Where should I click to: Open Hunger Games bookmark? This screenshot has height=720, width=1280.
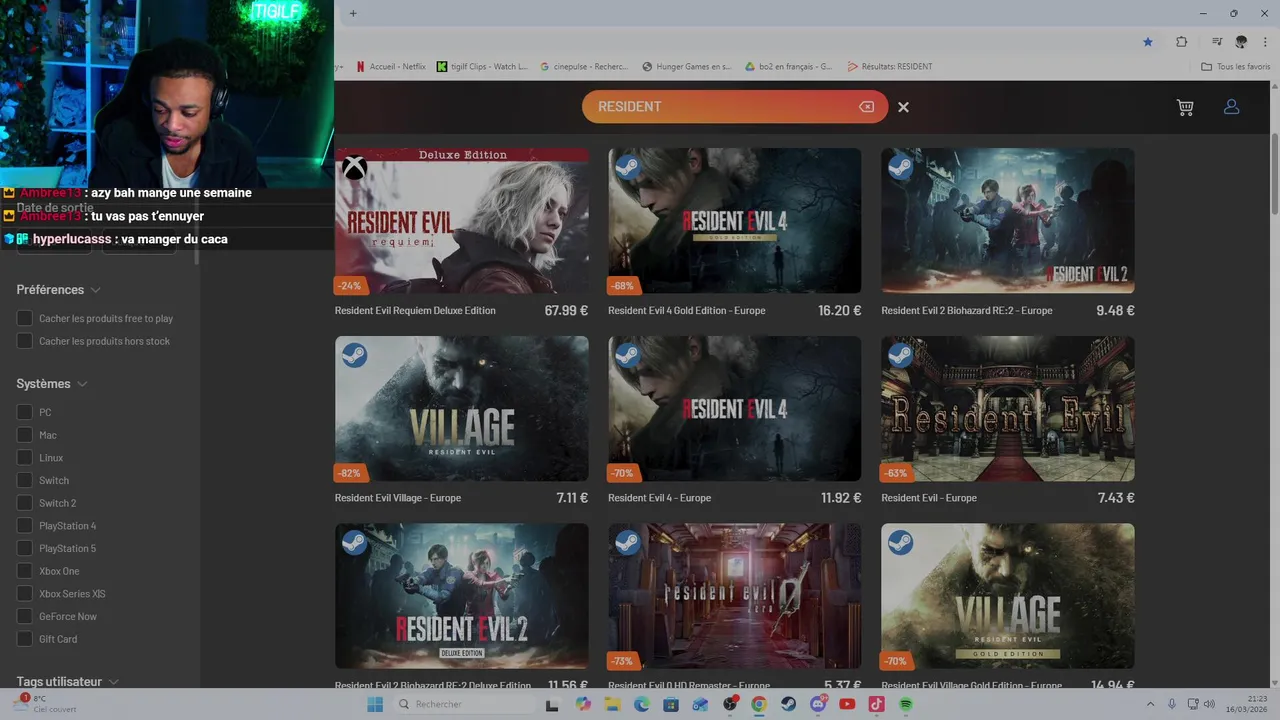[687, 67]
